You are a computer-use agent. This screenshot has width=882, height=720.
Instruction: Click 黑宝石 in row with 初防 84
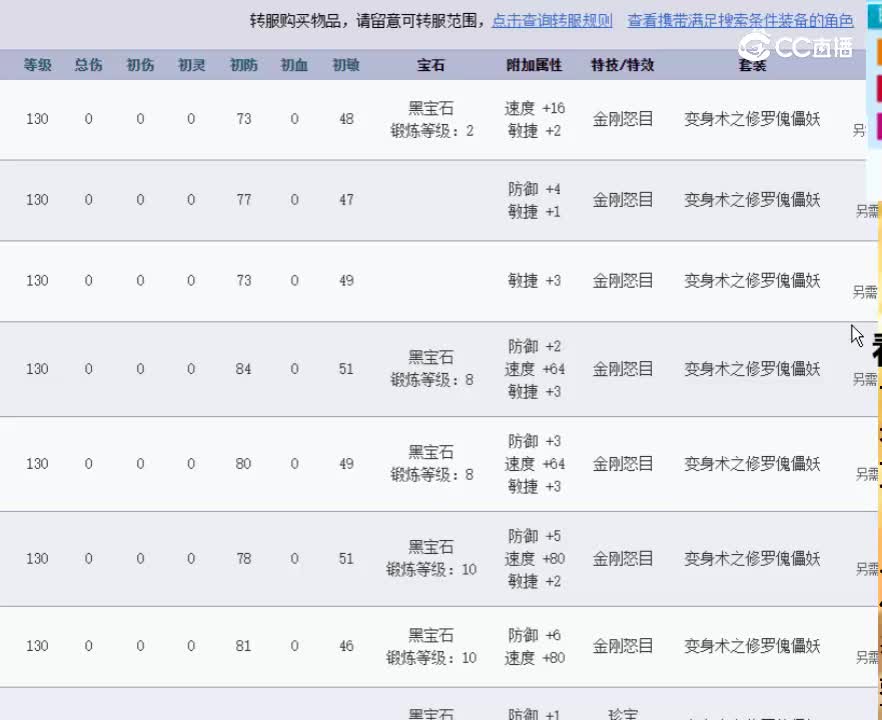[x=431, y=358]
